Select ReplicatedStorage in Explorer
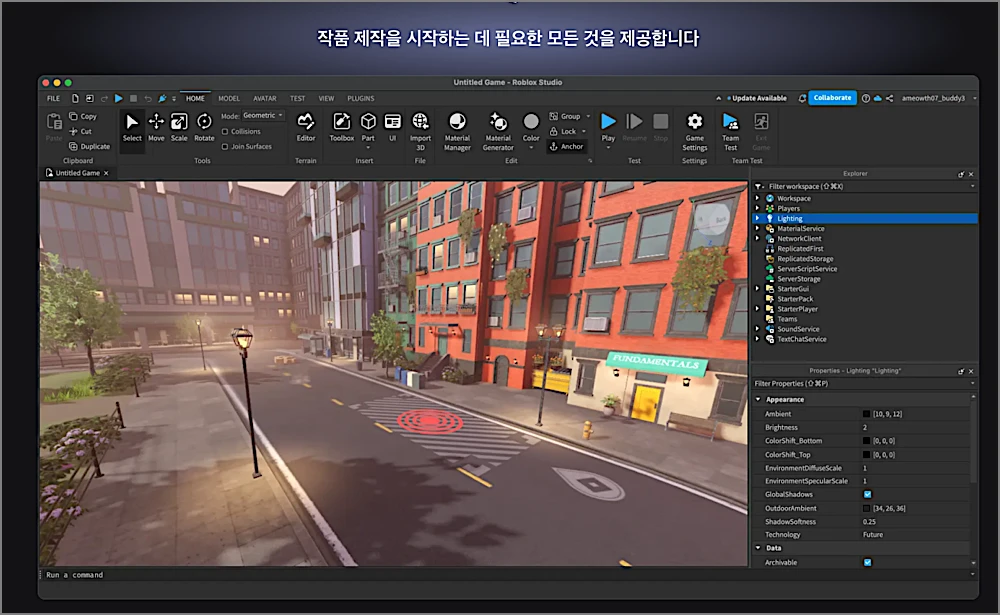 (x=805, y=258)
